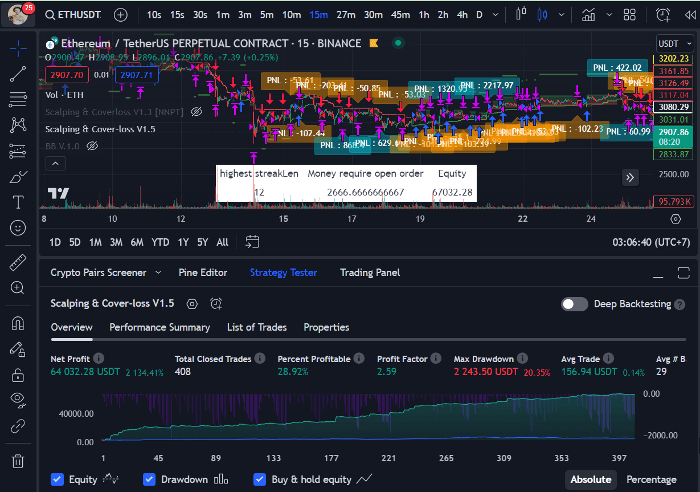The image size is (700, 492).
Task: Set date range to 6M
Action: pos(137,242)
